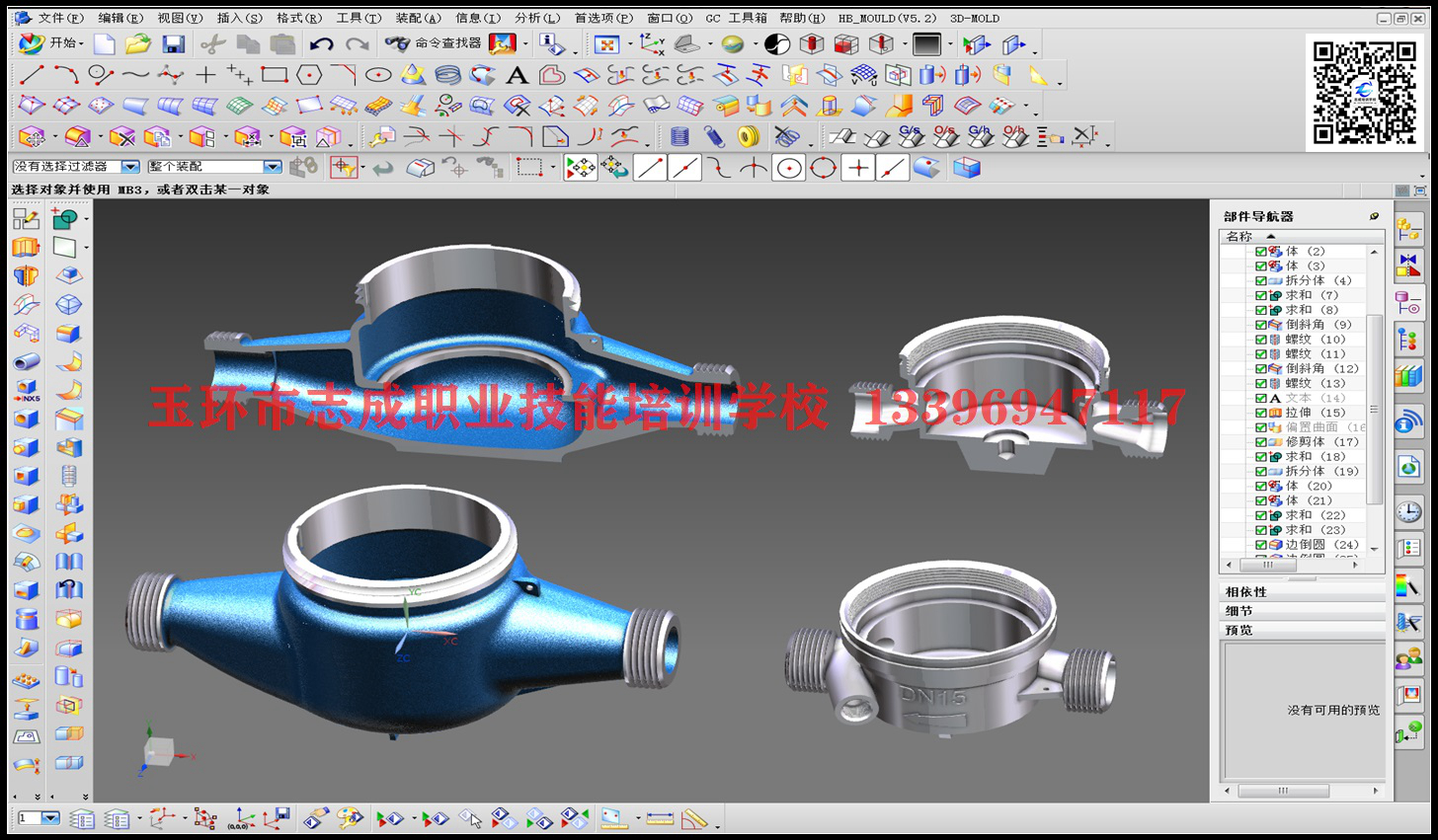Toggle checkbox for 边倒圆 (24)
This screenshot has height=840, width=1438.
[1261, 545]
